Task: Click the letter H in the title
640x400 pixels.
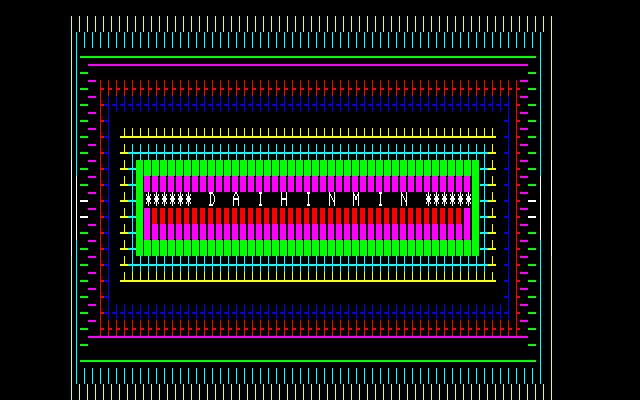Action: click(284, 200)
